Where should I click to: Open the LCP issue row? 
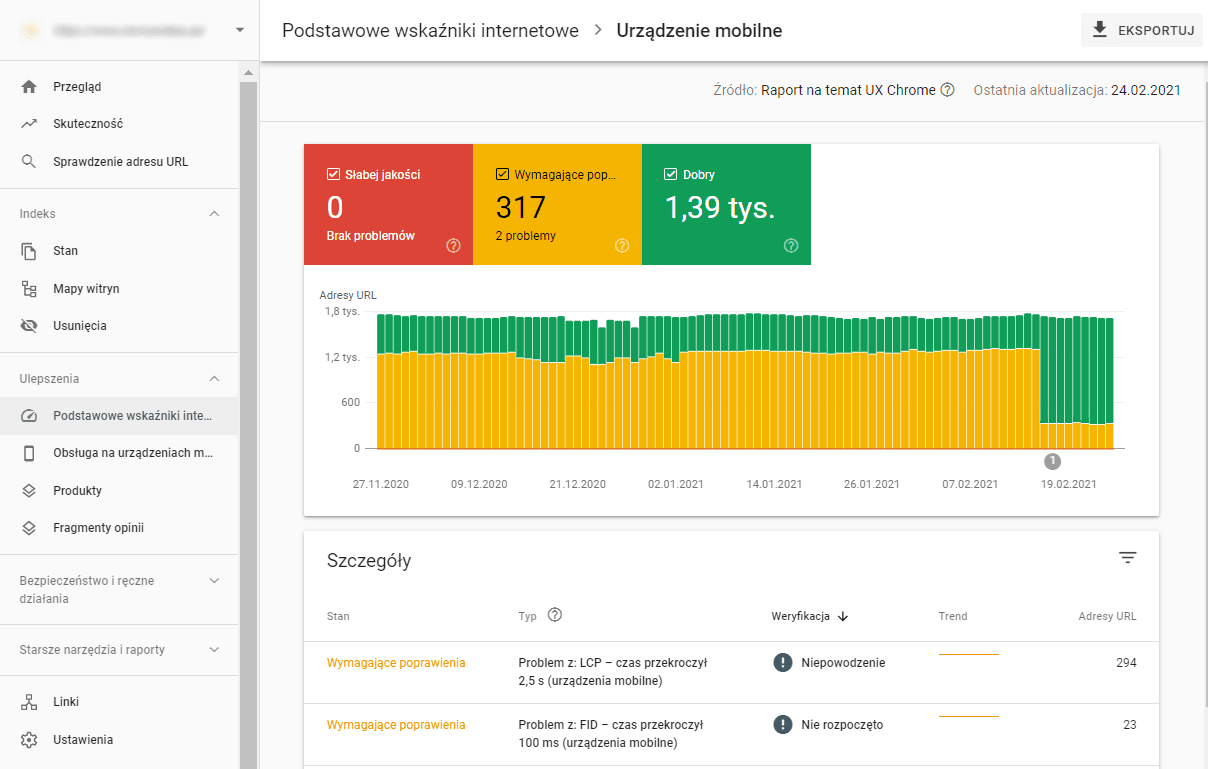[x=731, y=672]
